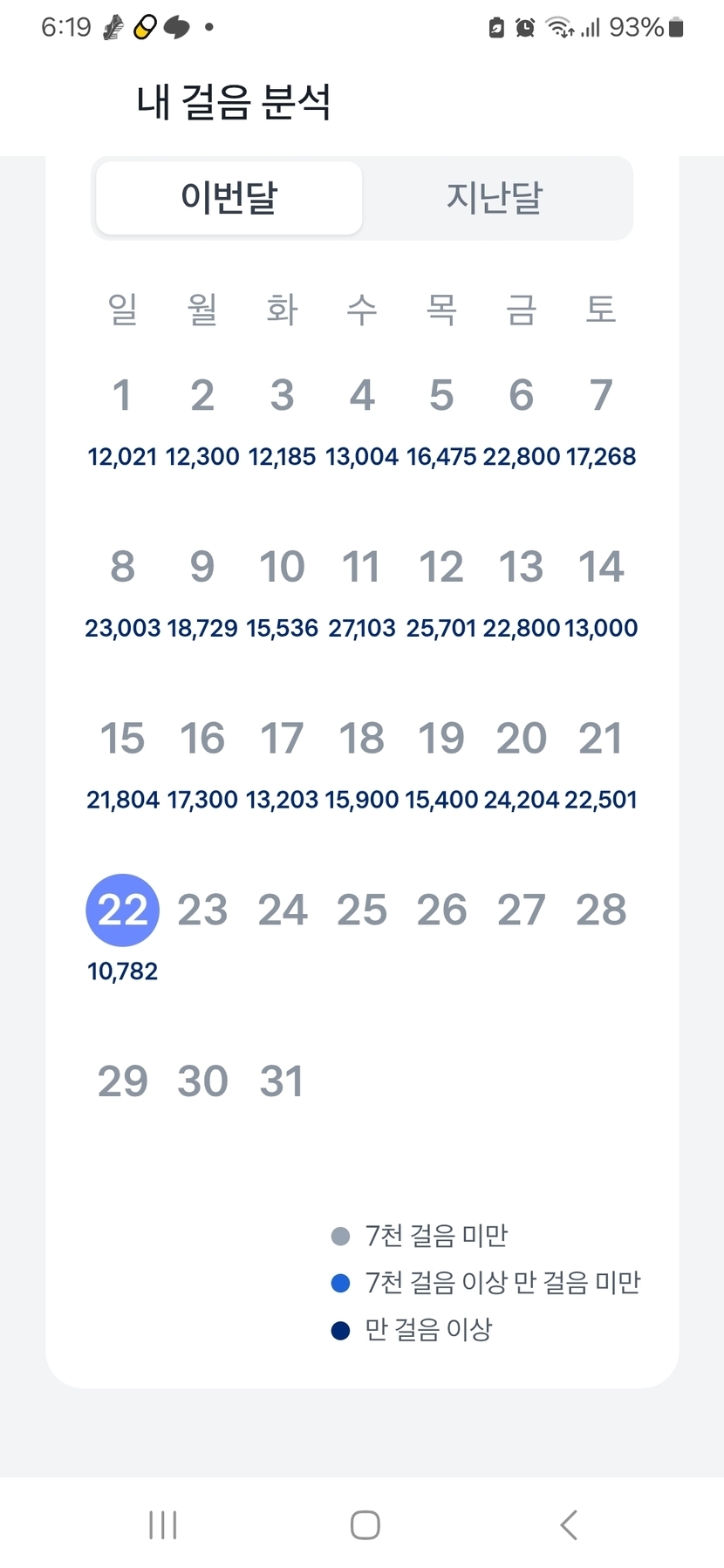The image size is (724, 1568).
Task: Tap the alarm clock status icon
Action: pos(525,28)
